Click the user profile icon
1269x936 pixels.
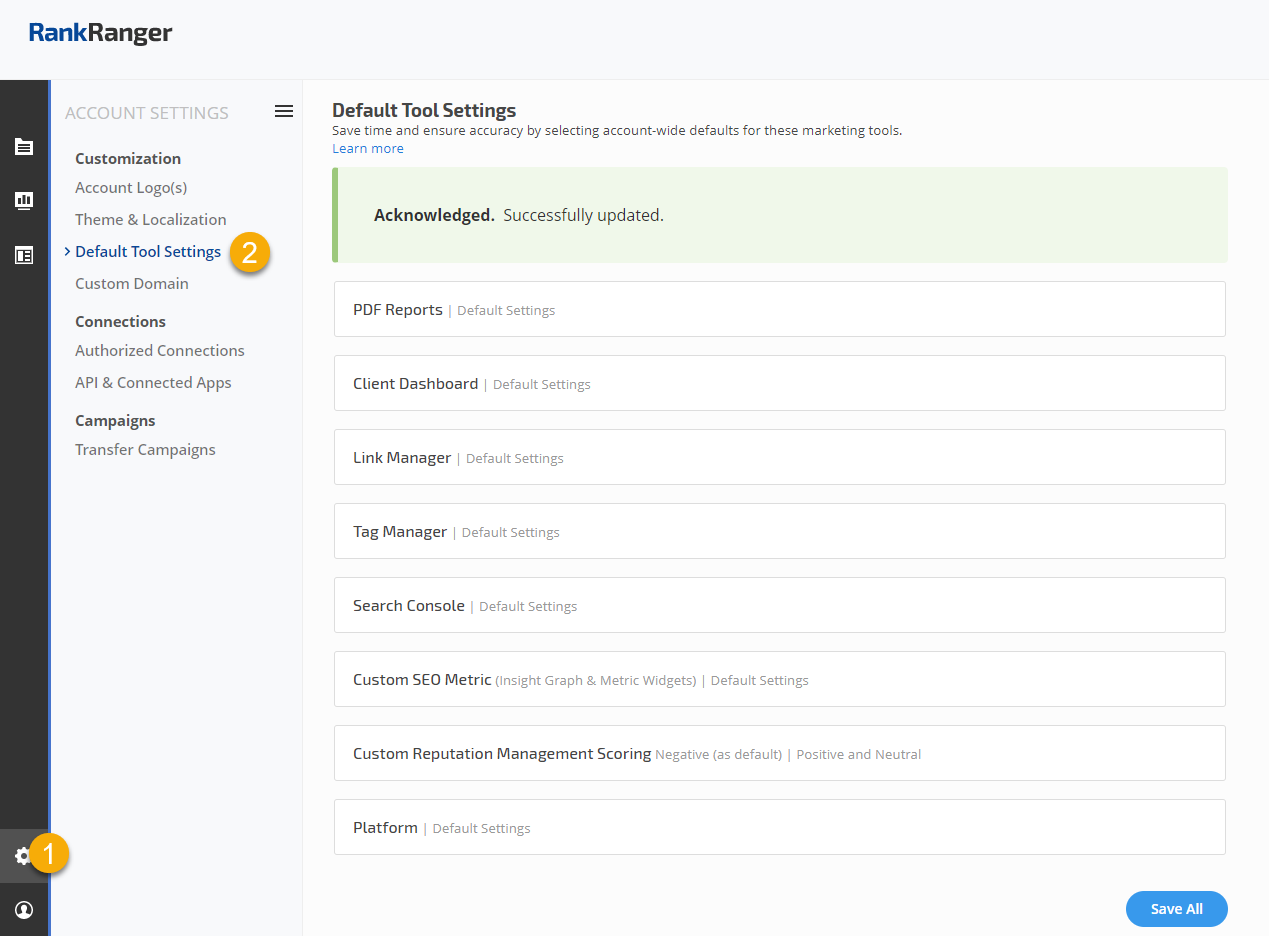pos(24,910)
